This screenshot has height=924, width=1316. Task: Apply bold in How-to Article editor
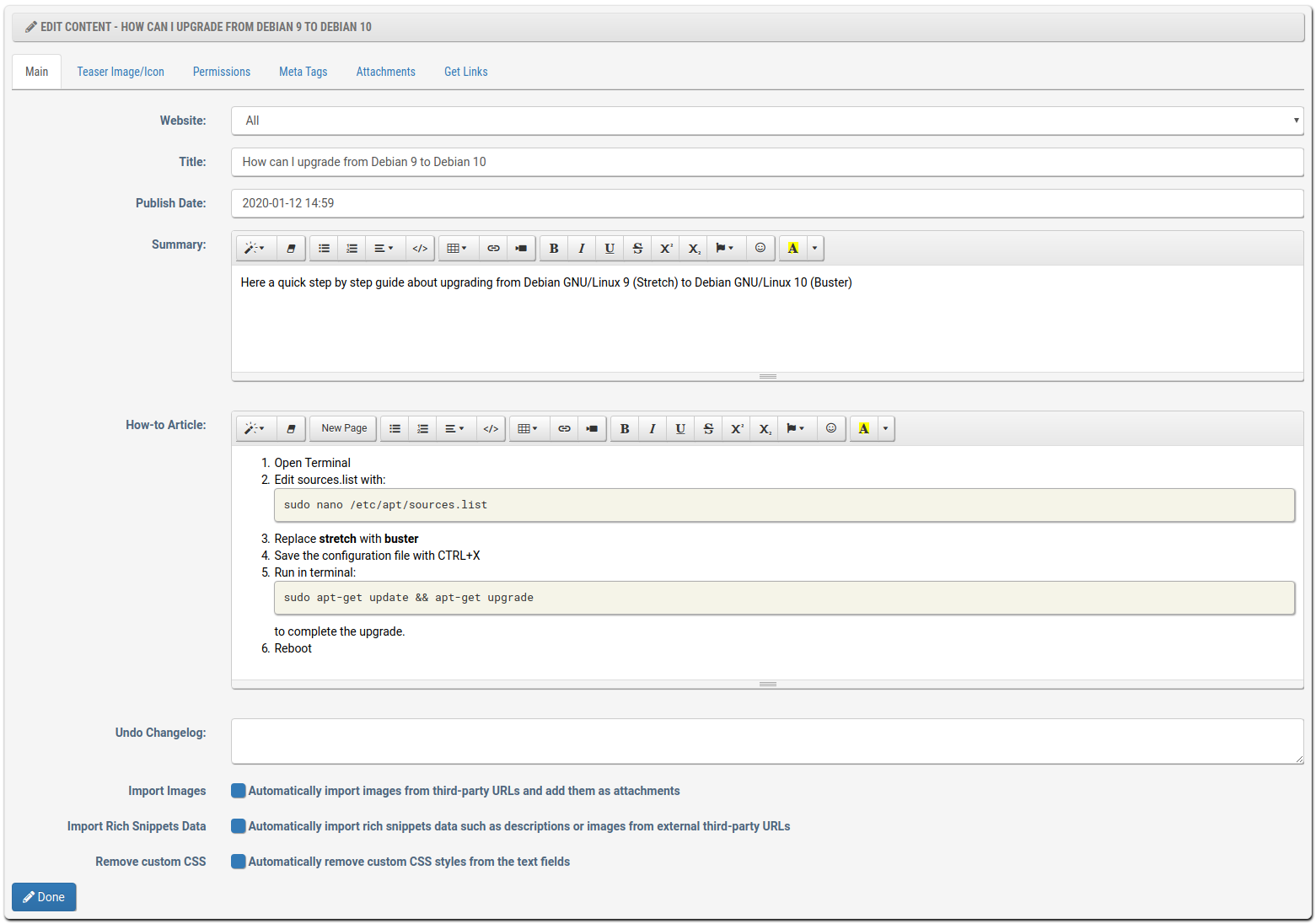tap(625, 428)
